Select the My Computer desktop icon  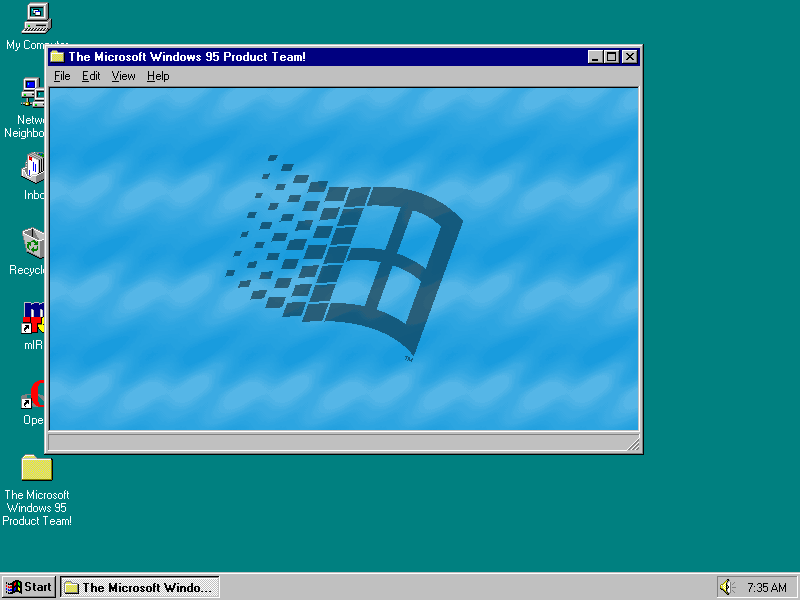(36, 19)
